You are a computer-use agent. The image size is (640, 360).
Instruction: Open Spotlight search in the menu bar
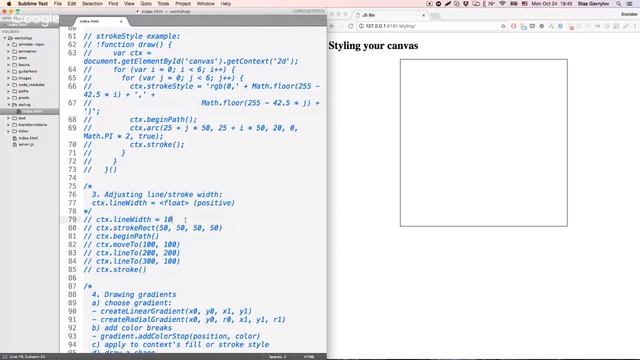(x=619, y=4)
